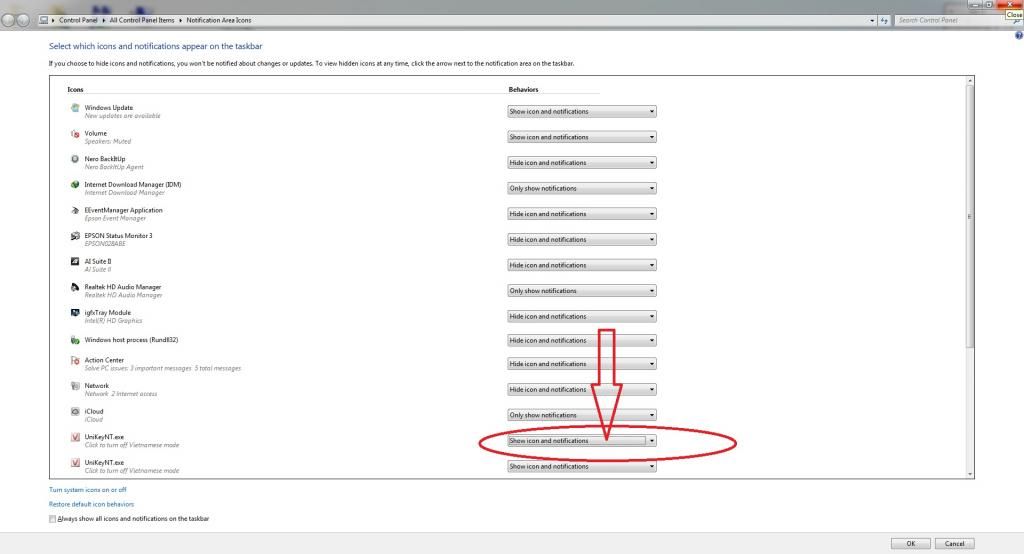Open the Network behavior dropdown
The height and width of the screenshot is (554, 1024).
[x=582, y=389]
